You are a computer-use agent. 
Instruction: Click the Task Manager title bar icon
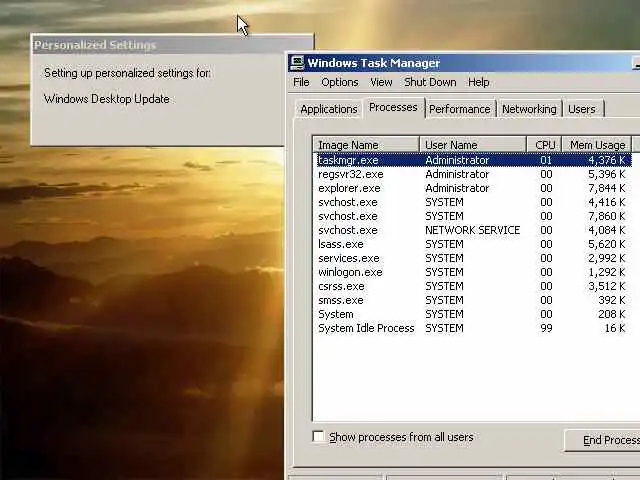[x=297, y=63]
